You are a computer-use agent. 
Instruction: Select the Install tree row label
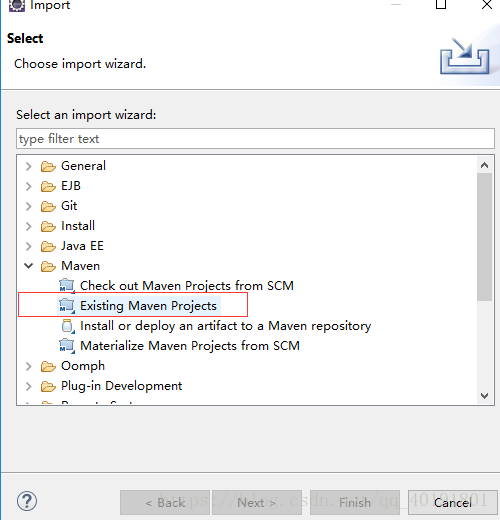coord(78,226)
